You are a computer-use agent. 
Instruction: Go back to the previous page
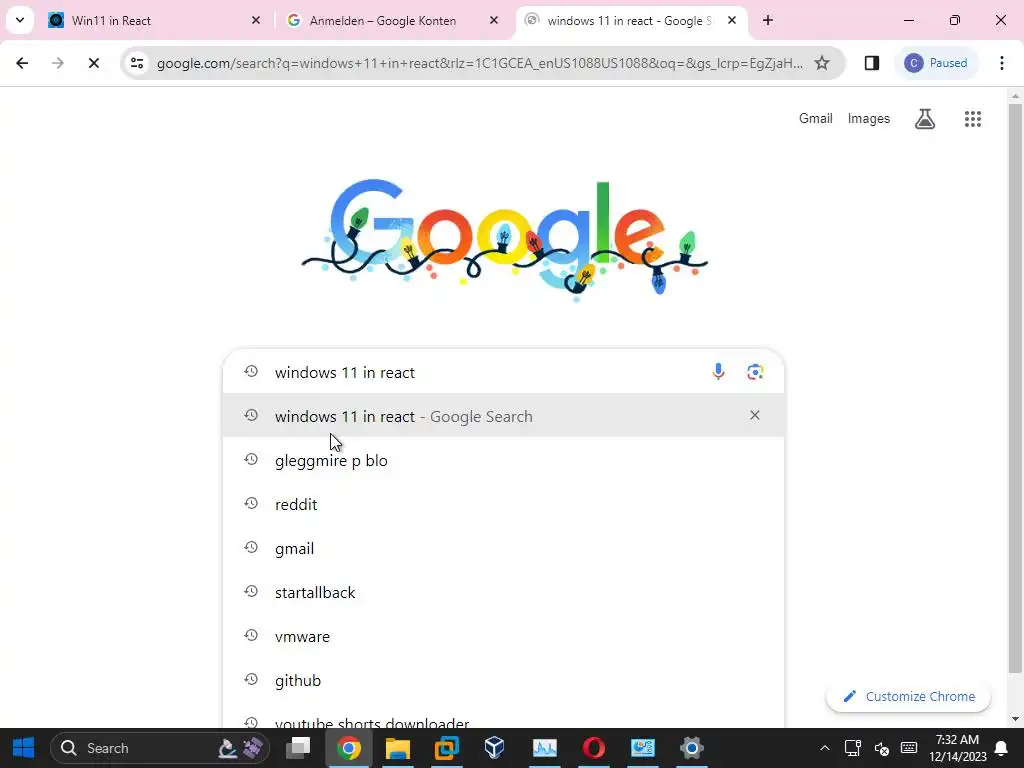22,63
